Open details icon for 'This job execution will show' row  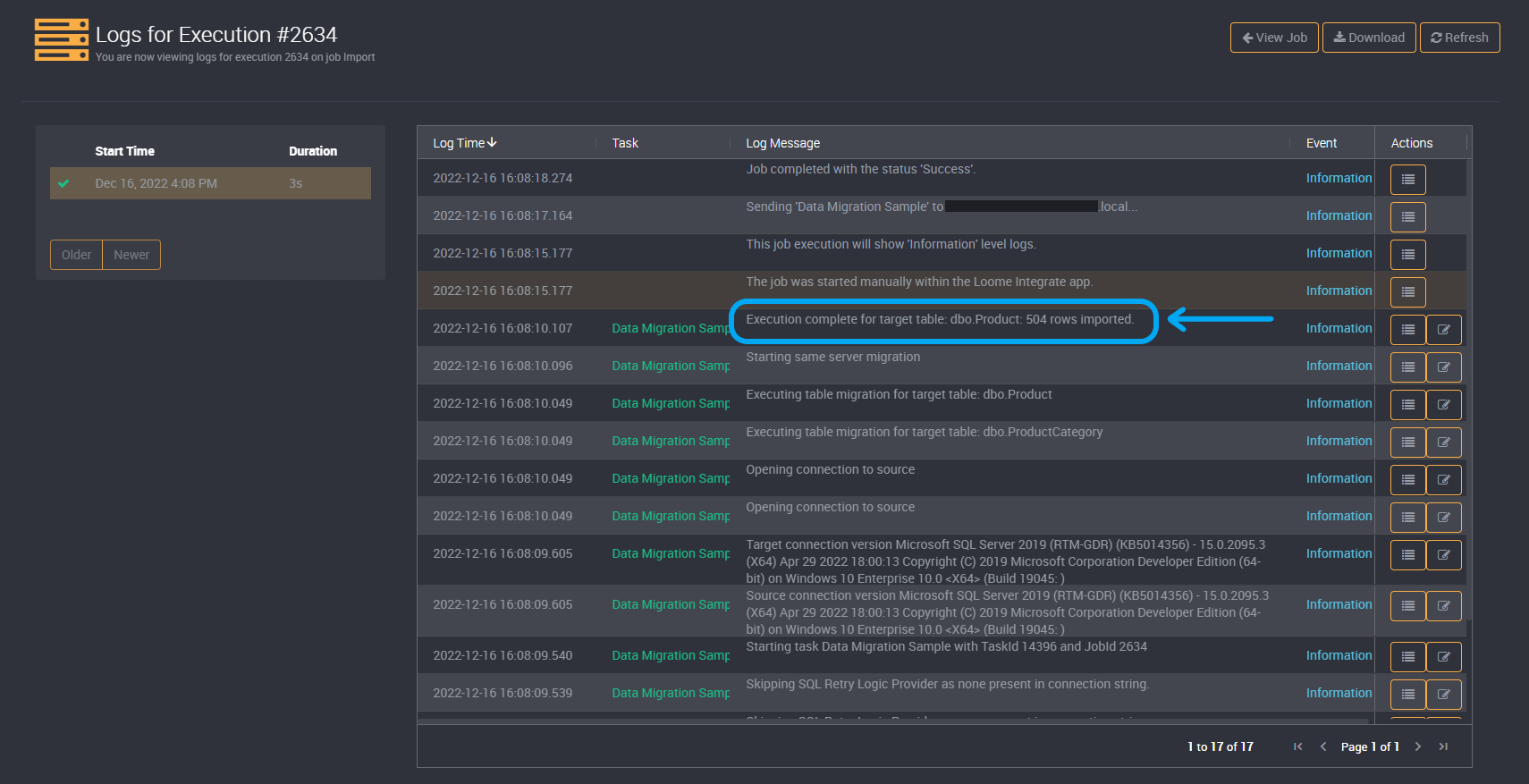coord(1408,255)
